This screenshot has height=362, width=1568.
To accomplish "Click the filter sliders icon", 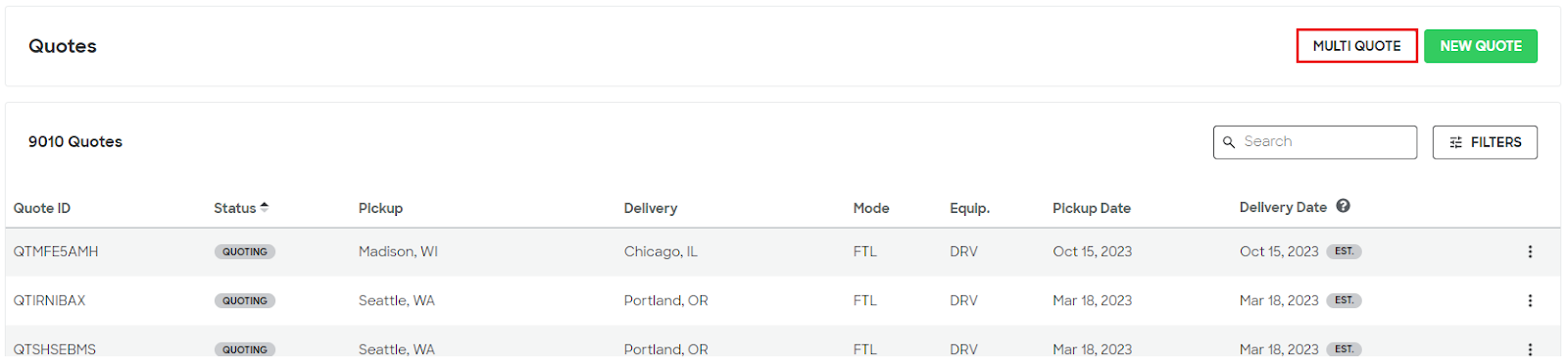I will click(1455, 142).
